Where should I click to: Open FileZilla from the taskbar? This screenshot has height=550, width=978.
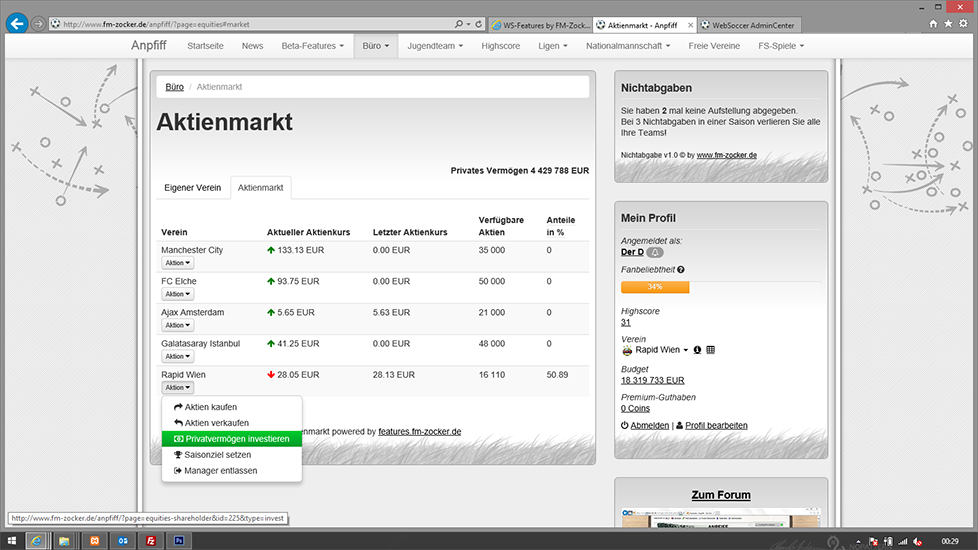pos(150,540)
